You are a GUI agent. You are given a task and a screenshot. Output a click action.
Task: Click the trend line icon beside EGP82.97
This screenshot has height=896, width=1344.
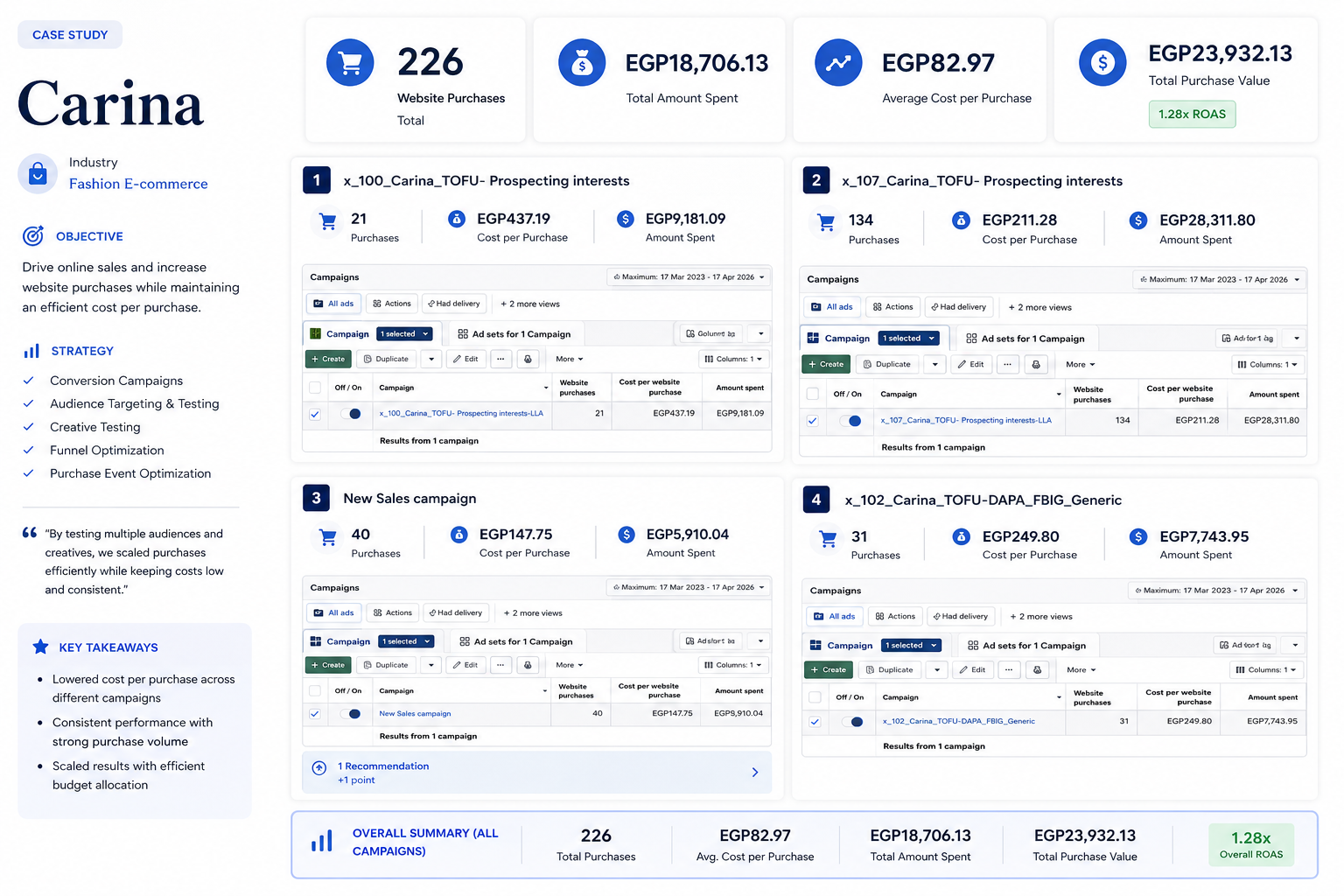[838, 63]
